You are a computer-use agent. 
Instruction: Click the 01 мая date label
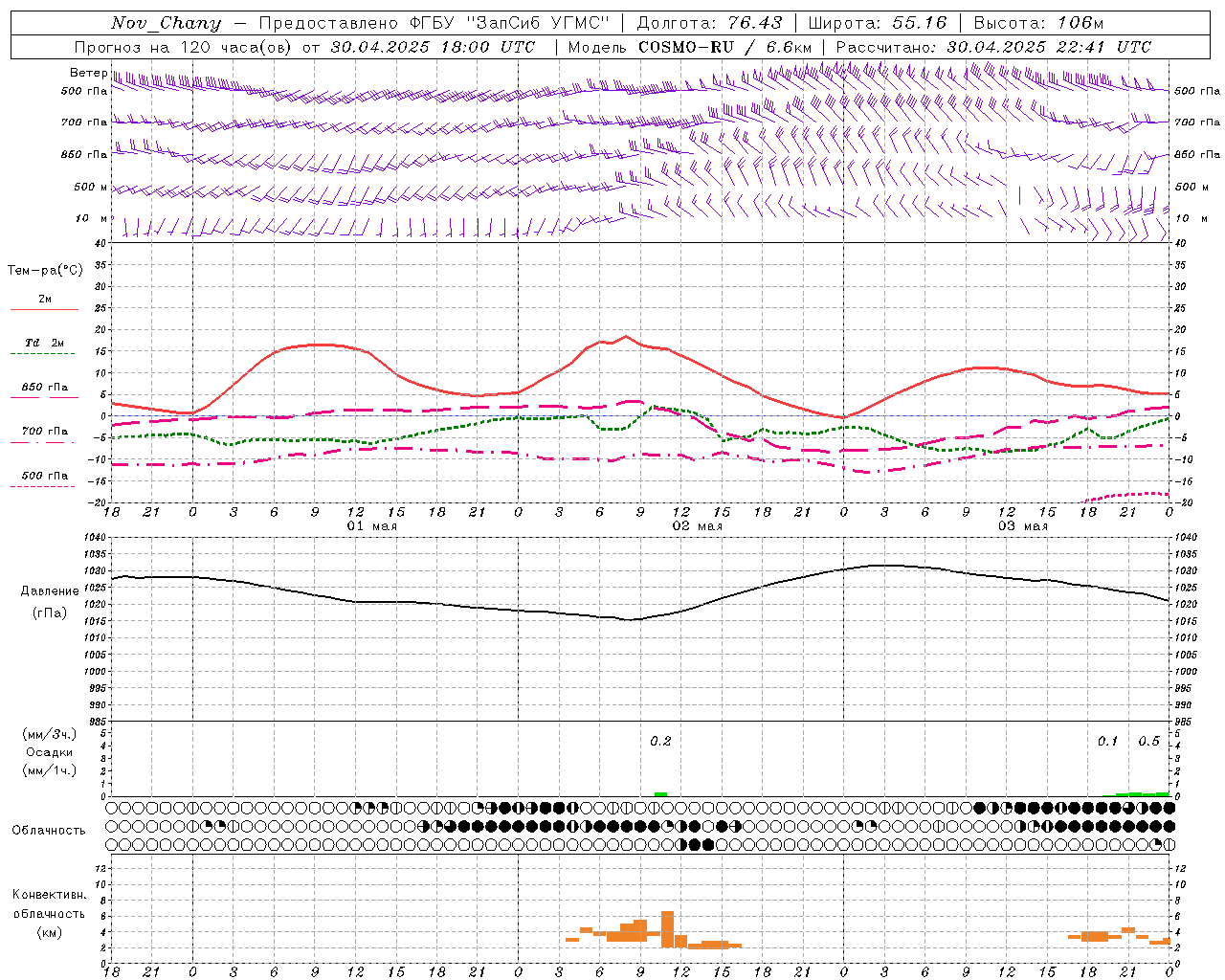[x=371, y=526]
